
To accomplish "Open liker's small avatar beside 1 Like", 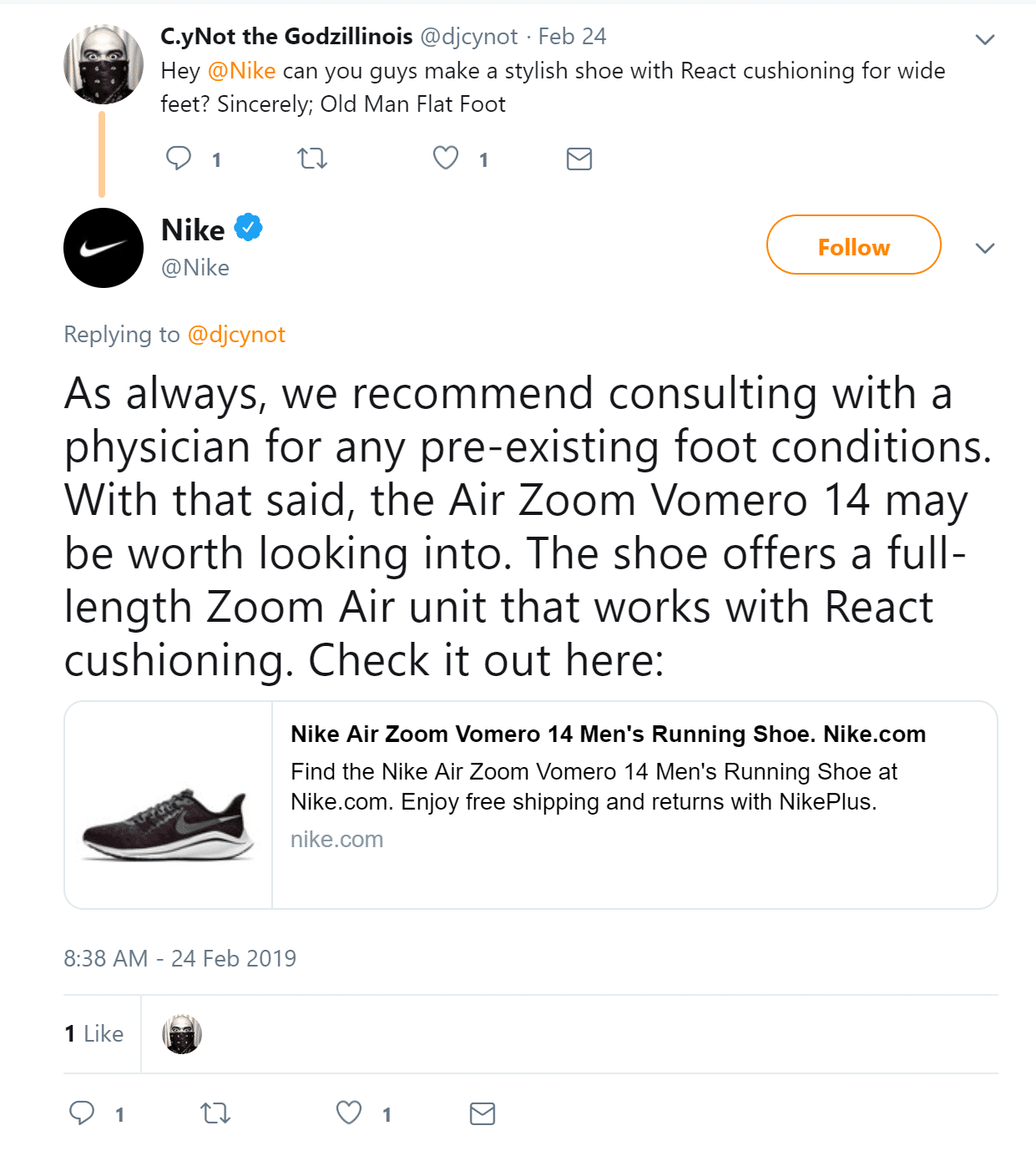I will pyautogui.click(x=181, y=1034).
